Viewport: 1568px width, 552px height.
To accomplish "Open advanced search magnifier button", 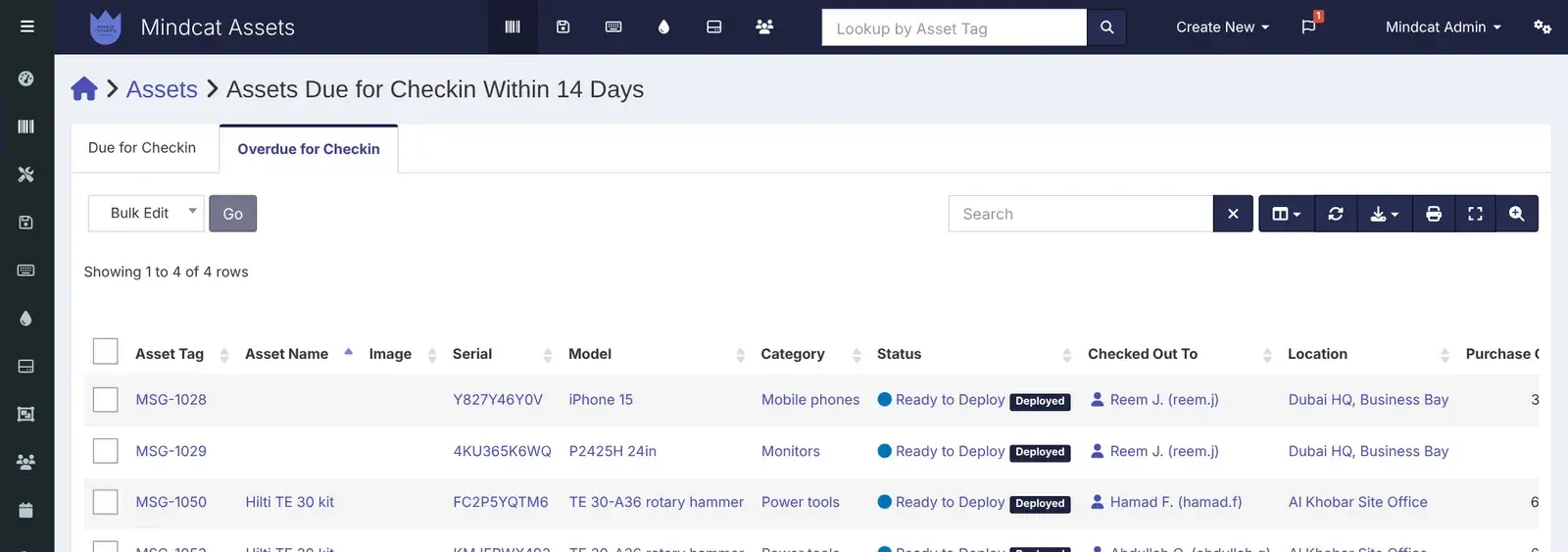I will pos(1517,214).
